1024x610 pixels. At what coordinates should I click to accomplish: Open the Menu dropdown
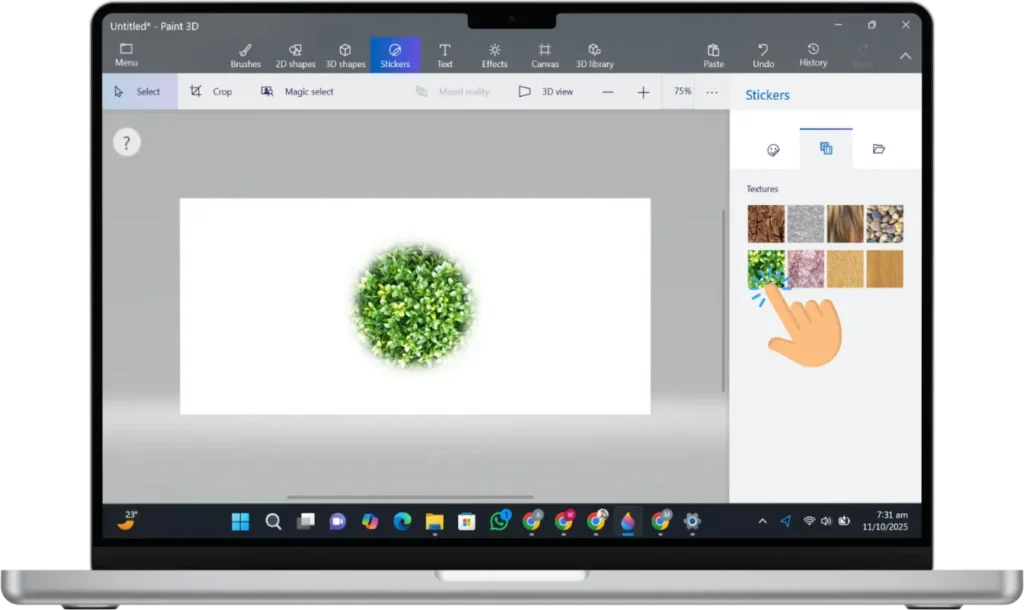[x=126, y=55]
